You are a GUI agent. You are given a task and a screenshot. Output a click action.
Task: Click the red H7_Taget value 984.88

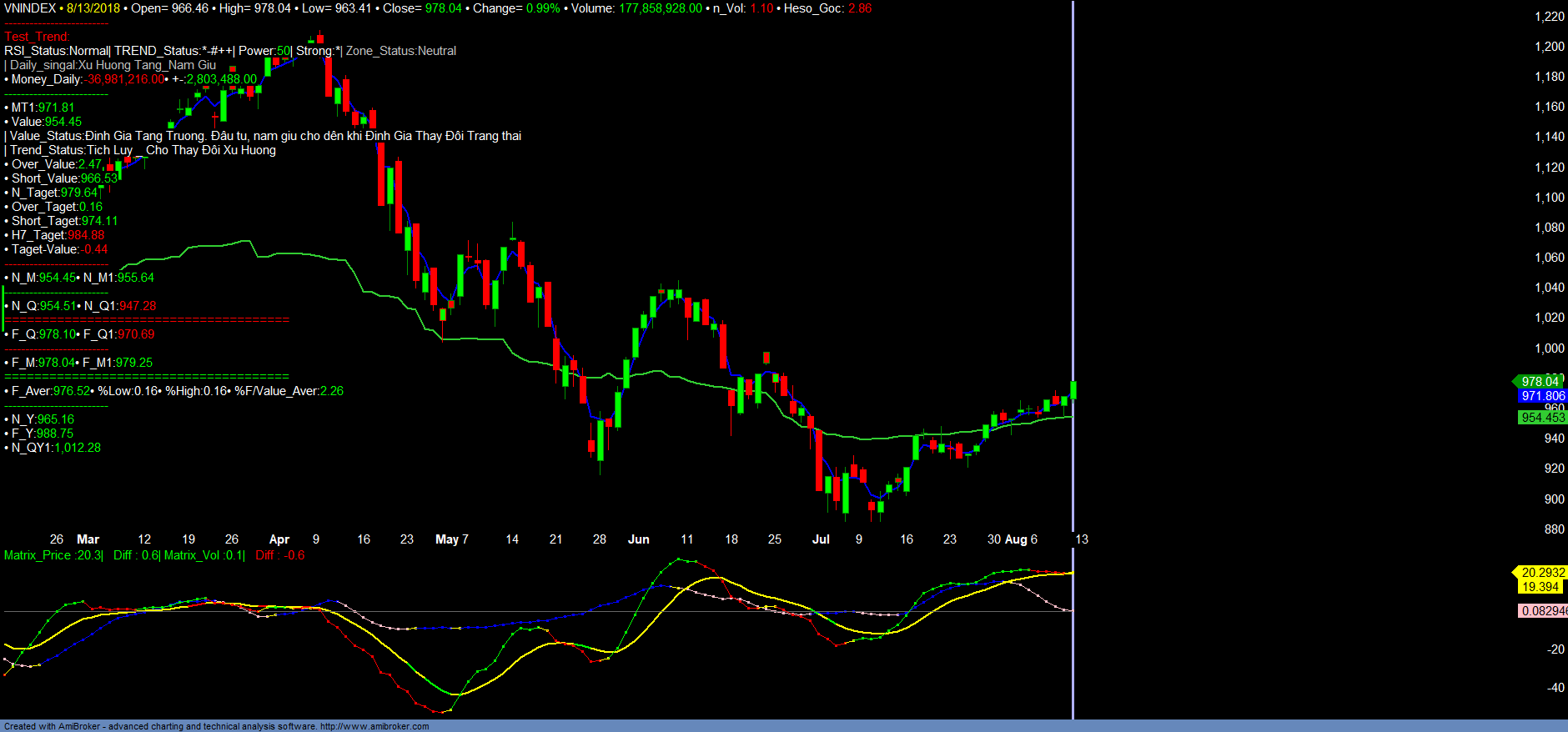pos(86,235)
